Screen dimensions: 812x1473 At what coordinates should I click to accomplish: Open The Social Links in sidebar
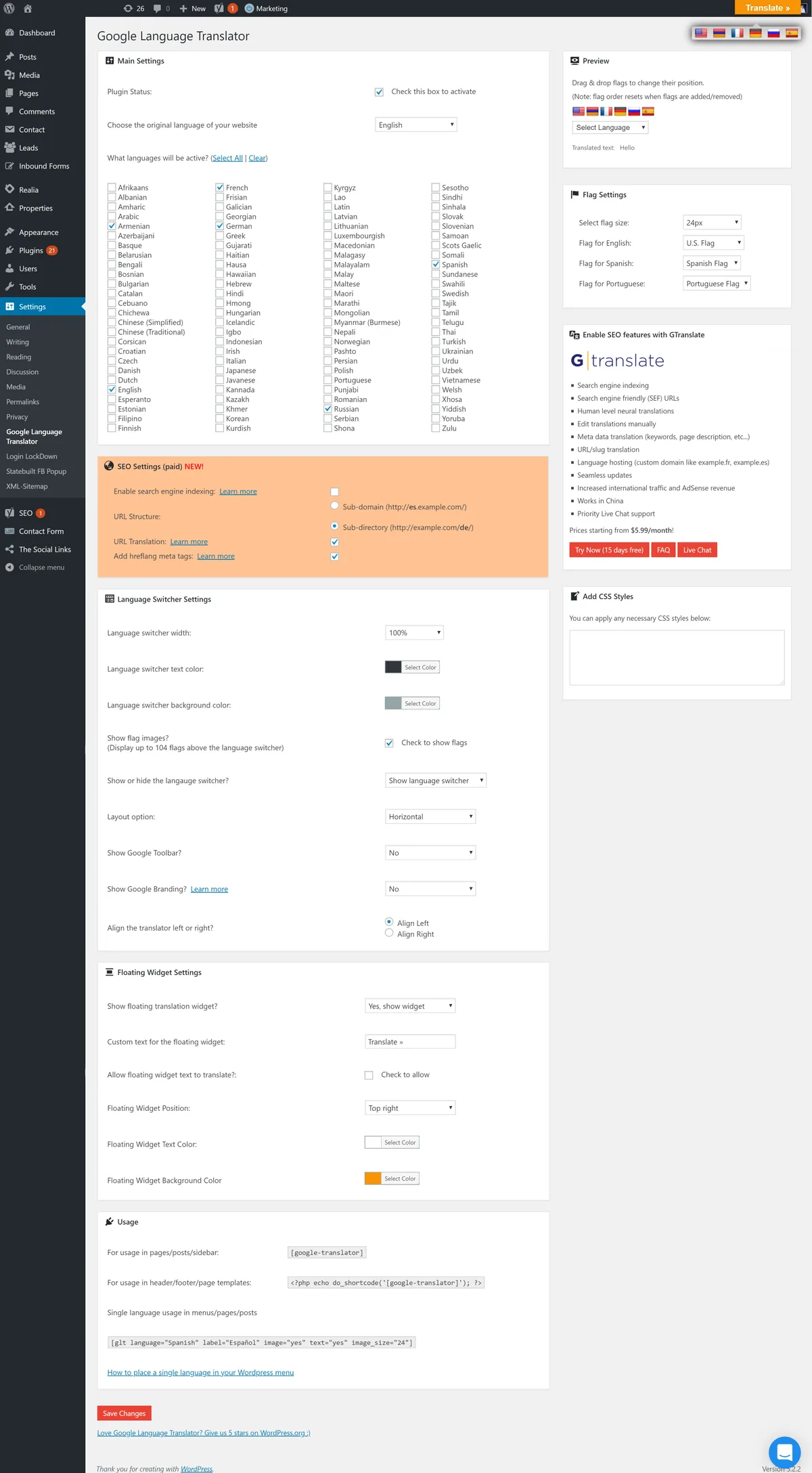point(45,550)
